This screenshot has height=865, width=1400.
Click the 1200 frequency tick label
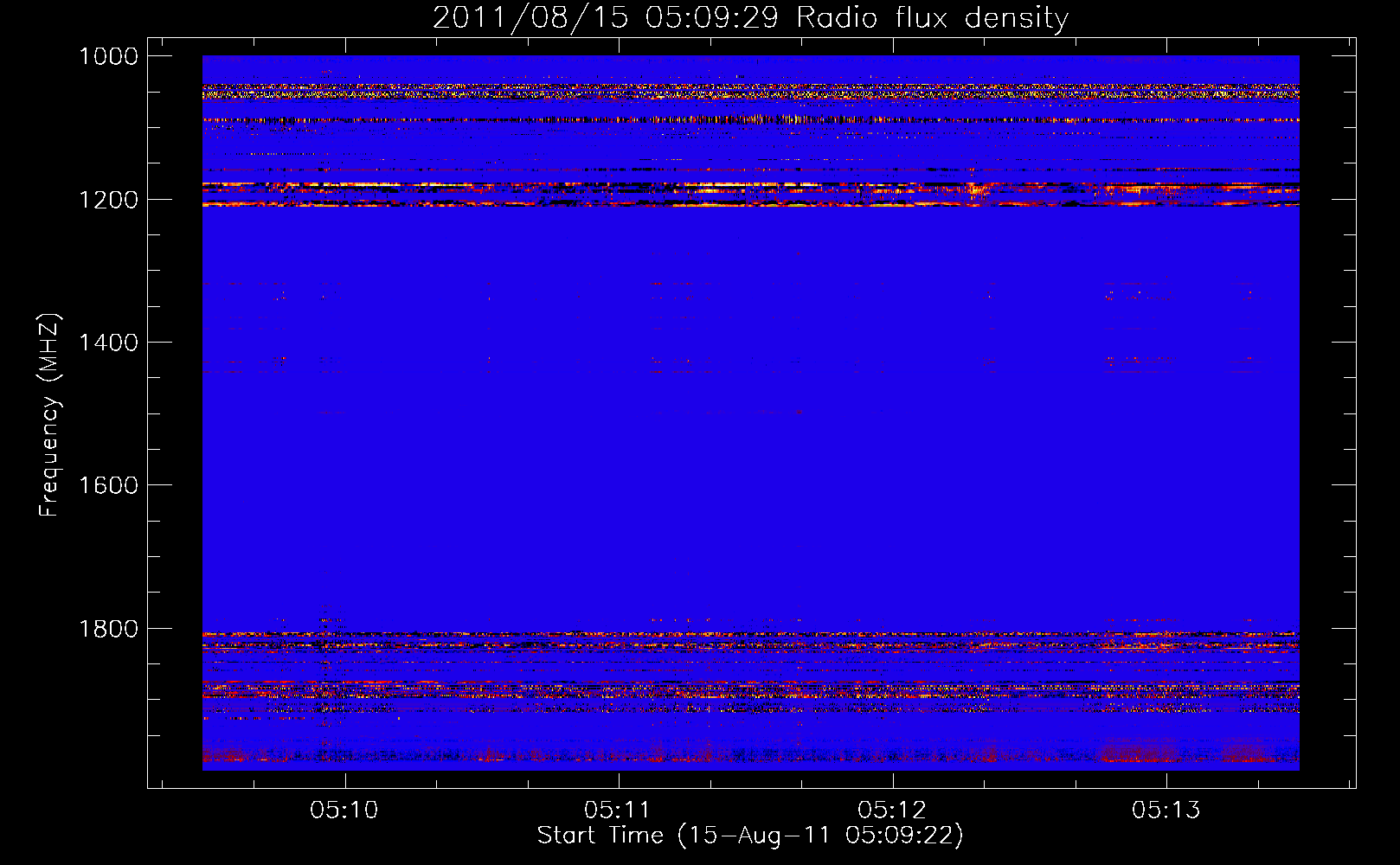(x=108, y=200)
